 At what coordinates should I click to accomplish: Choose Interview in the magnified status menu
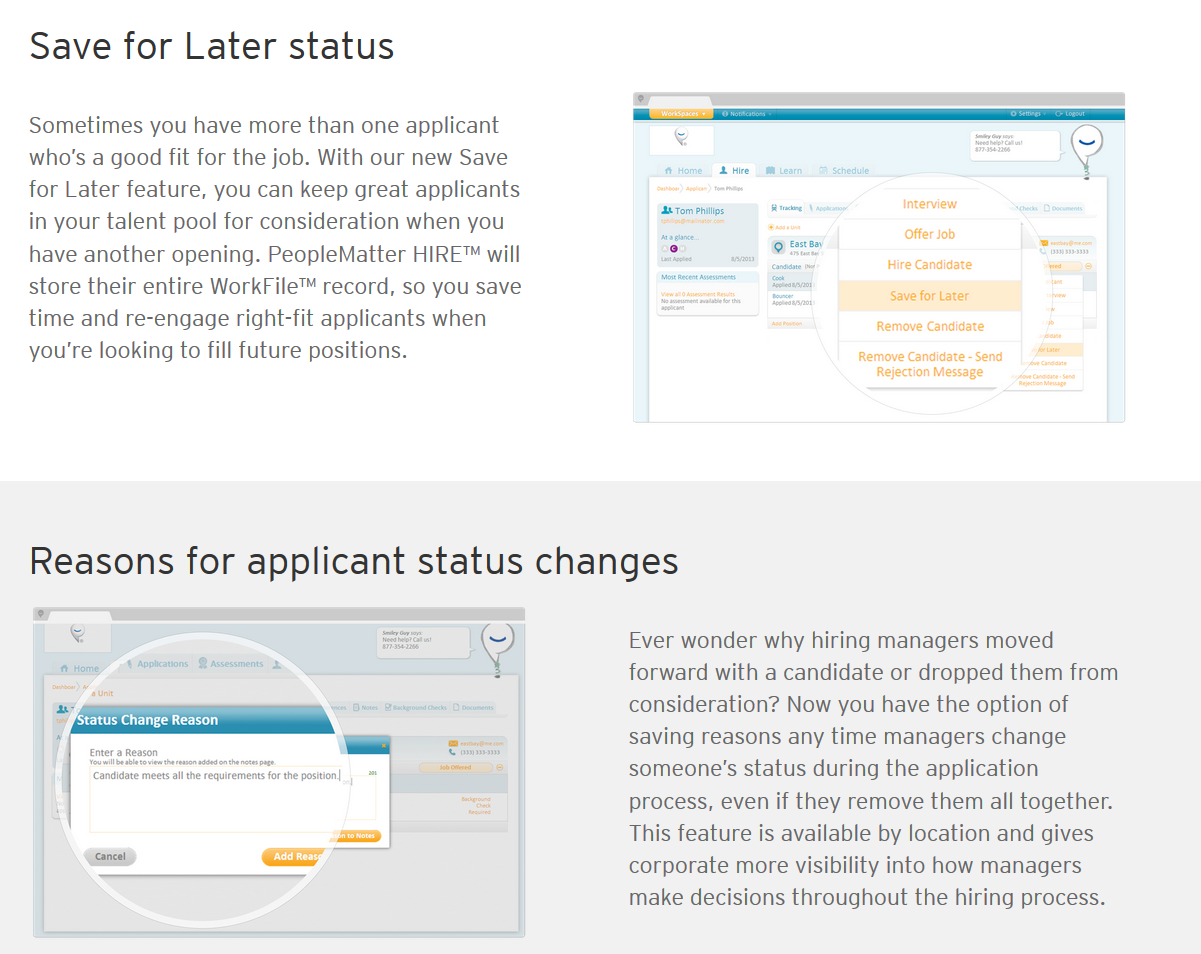[x=930, y=204]
